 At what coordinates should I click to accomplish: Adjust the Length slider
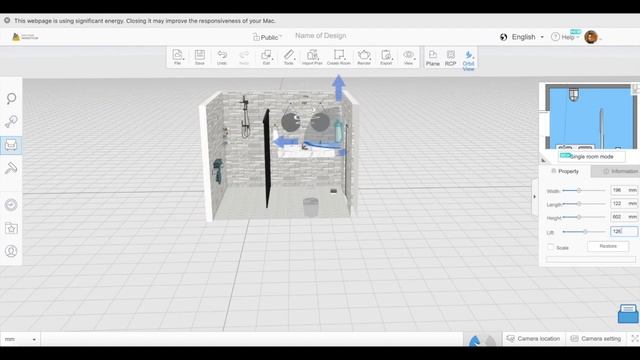pyautogui.click(x=579, y=203)
